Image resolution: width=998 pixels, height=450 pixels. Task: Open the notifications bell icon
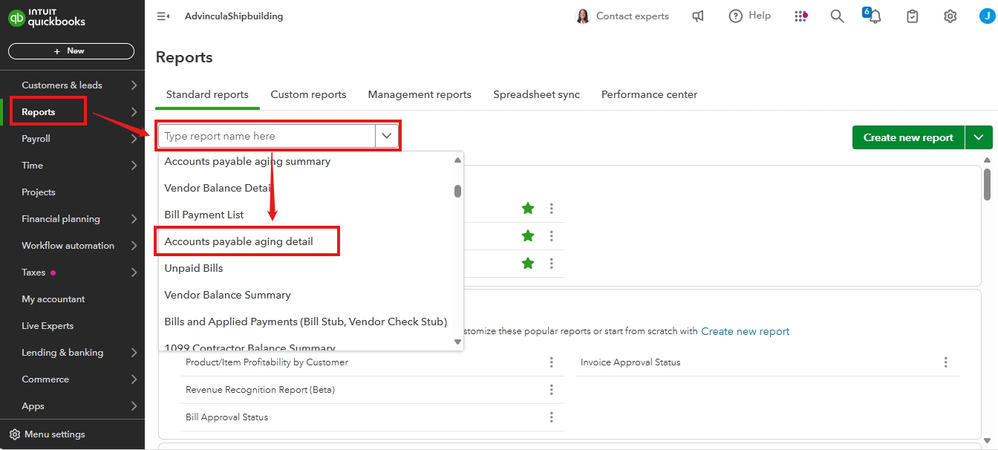pos(875,16)
